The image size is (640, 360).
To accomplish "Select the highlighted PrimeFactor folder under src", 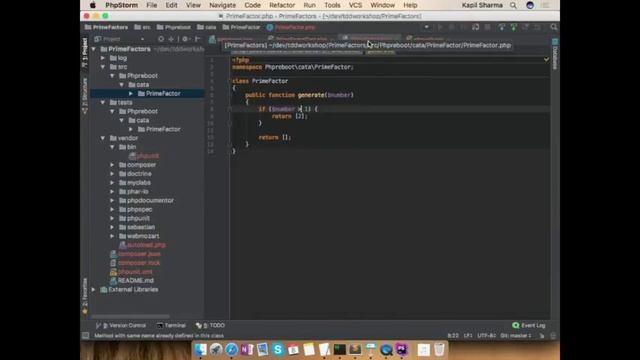I will tap(147, 93).
